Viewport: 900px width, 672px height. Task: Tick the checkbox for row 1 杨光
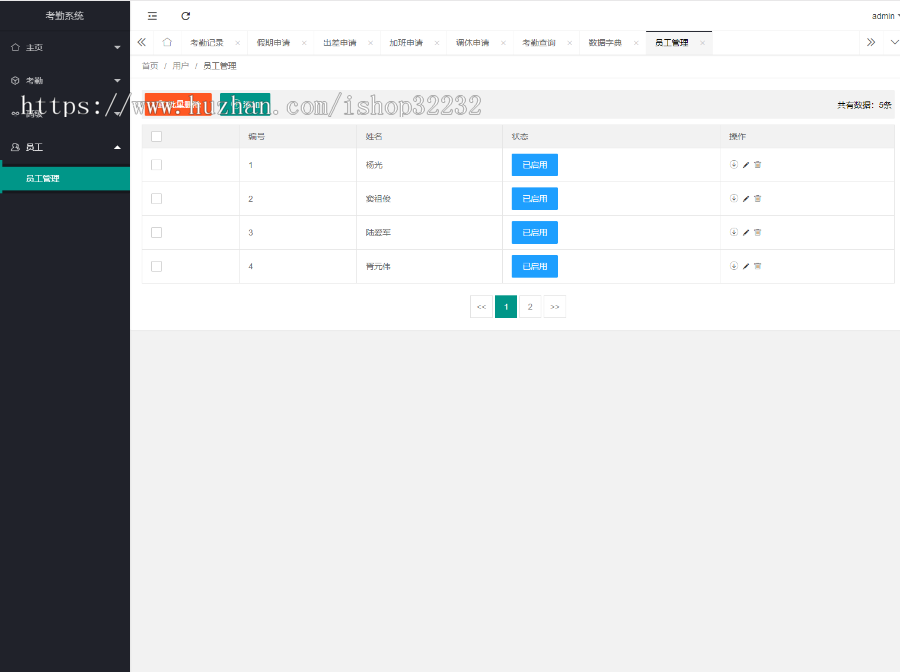tap(156, 165)
